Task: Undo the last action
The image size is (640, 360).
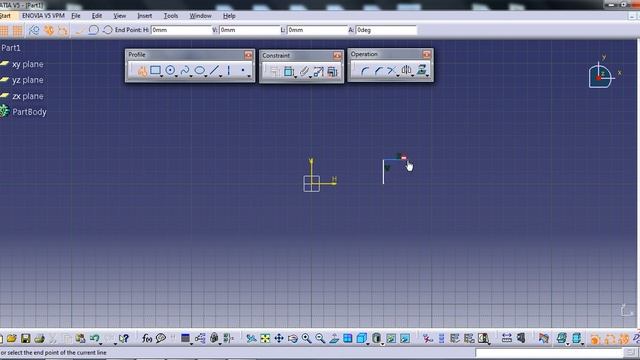Action: pyautogui.click(x=94, y=338)
